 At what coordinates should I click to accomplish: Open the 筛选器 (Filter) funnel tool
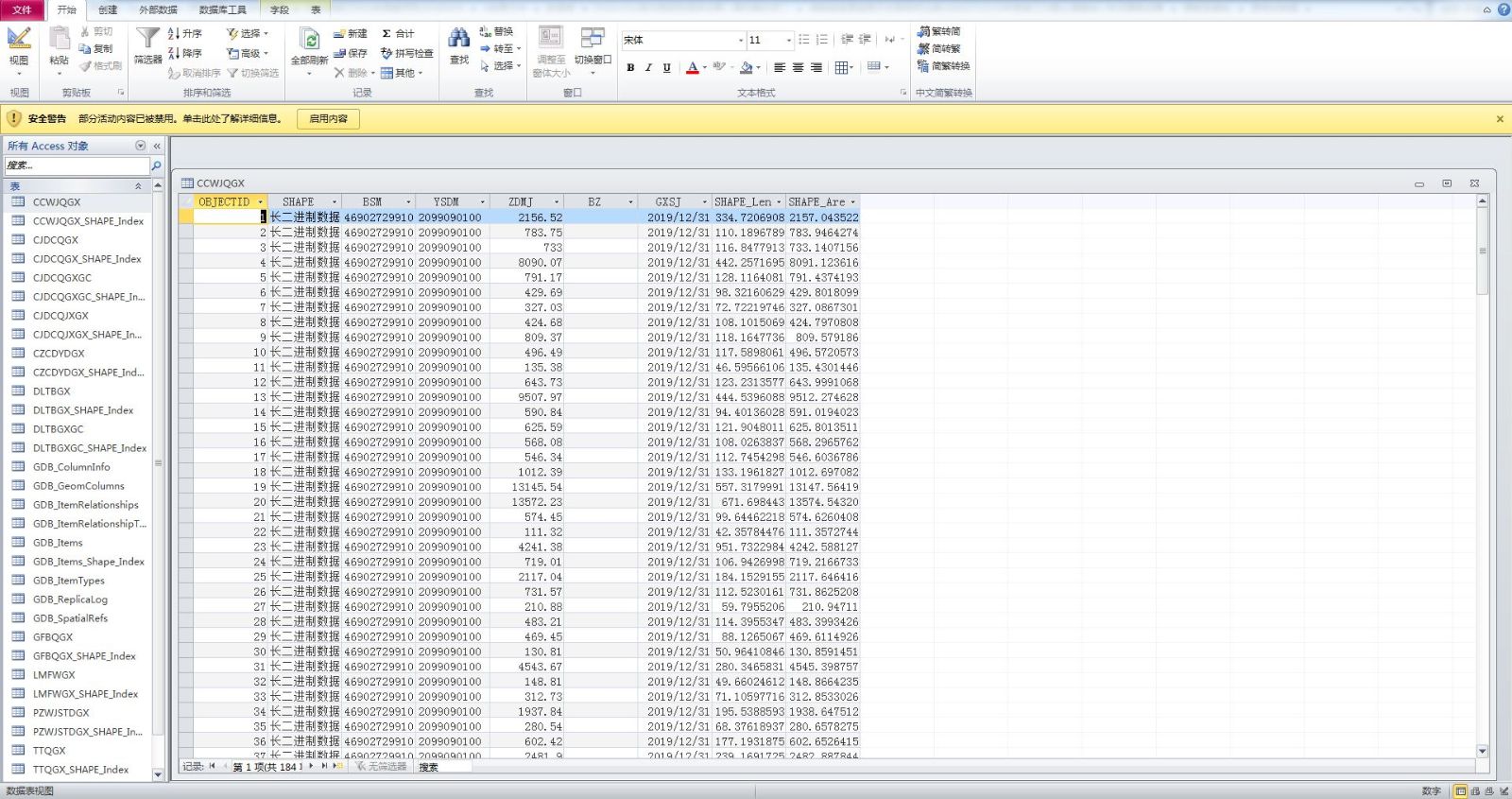147,46
